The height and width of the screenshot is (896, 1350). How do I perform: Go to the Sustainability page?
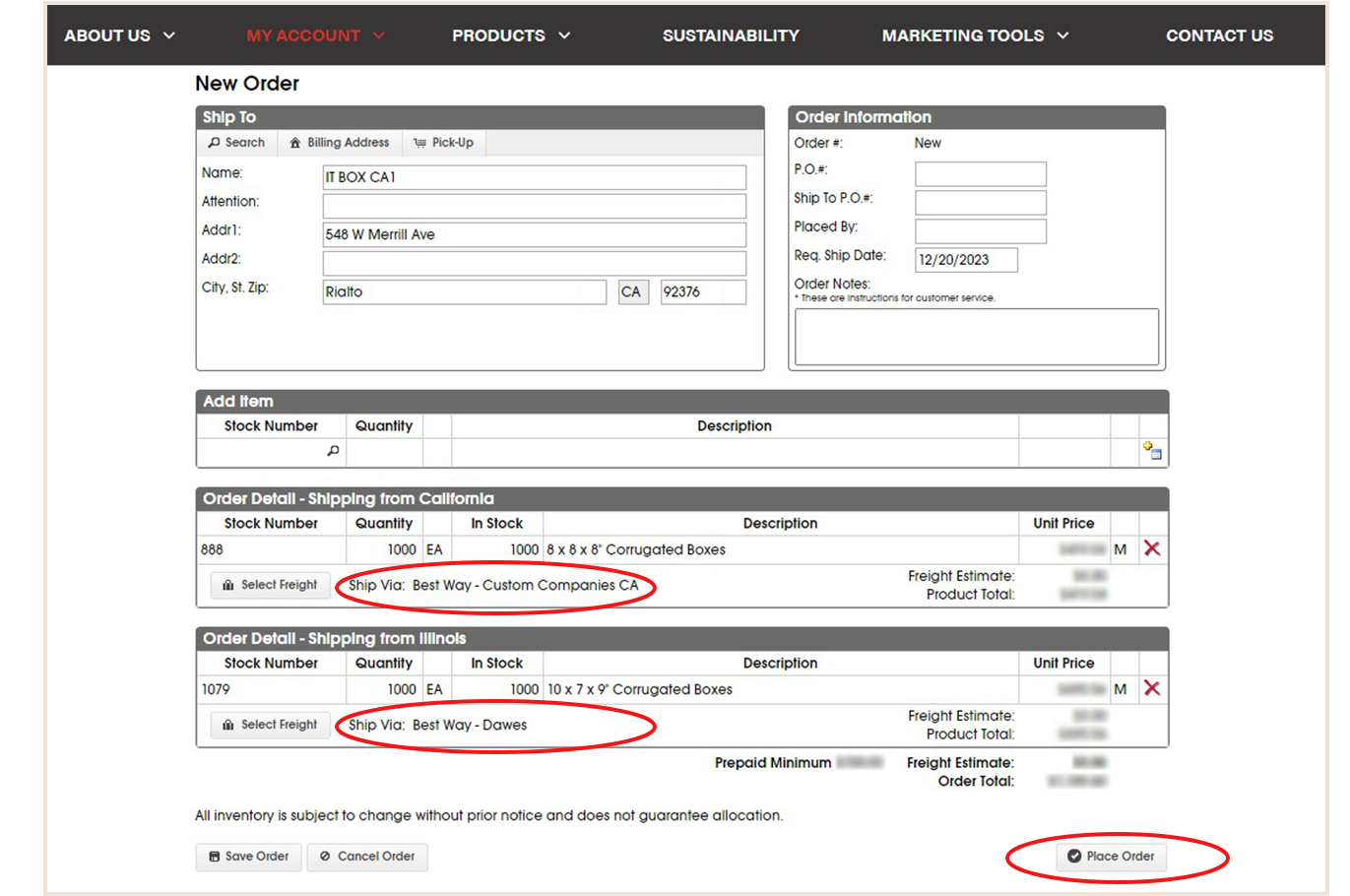click(x=731, y=35)
